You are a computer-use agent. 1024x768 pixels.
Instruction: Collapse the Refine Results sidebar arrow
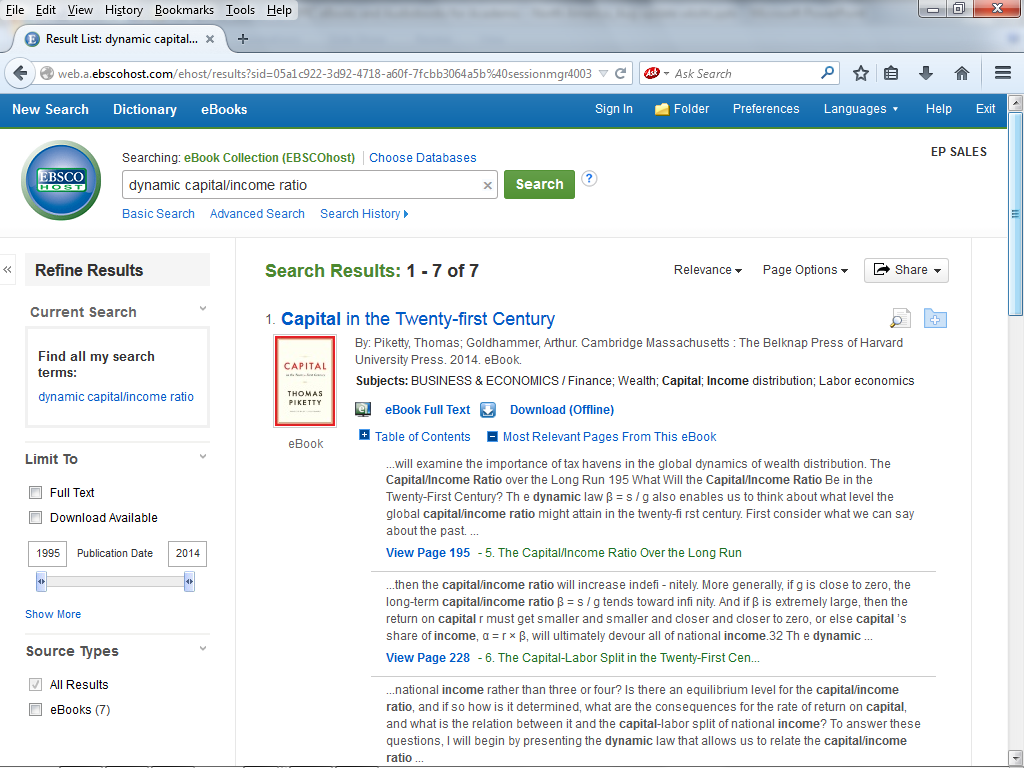tap(7, 270)
